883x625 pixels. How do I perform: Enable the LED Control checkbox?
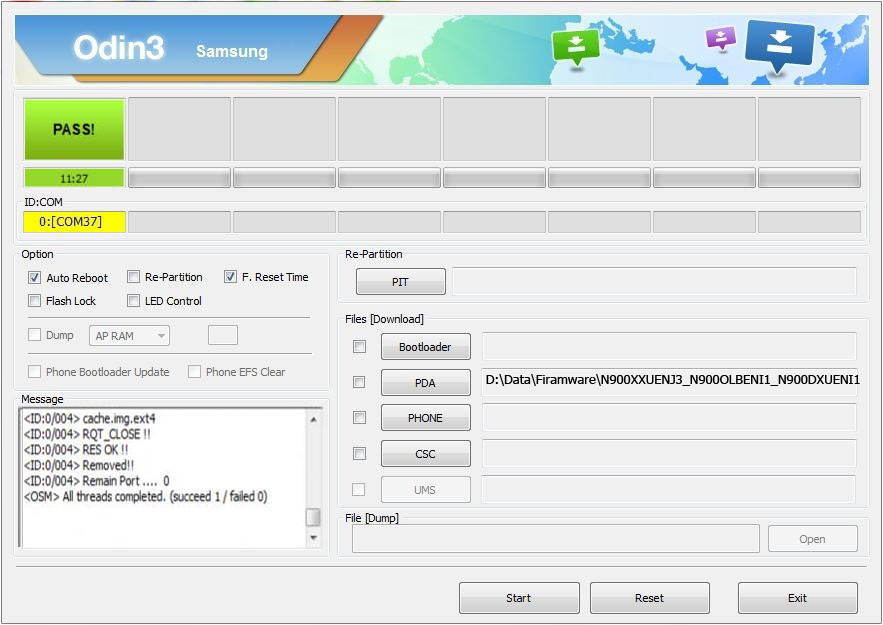point(133,301)
